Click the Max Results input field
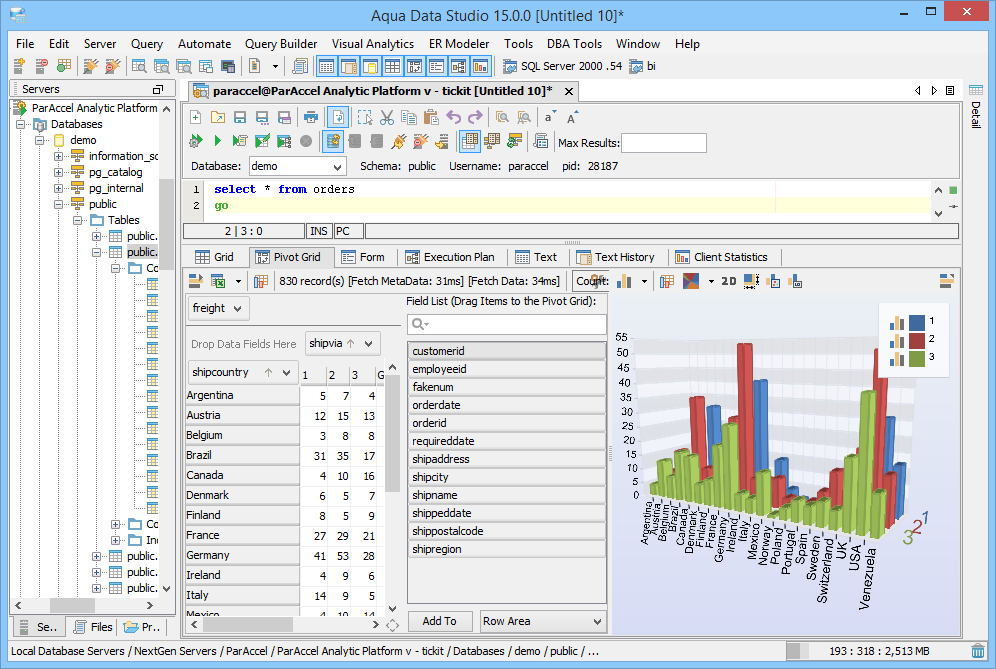This screenshot has height=669, width=996. (x=664, y=143)
